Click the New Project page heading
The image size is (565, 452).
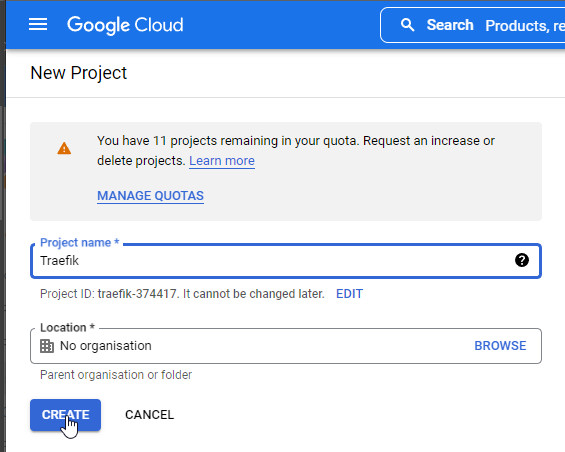pyautogui.click(x=79, y=73)
